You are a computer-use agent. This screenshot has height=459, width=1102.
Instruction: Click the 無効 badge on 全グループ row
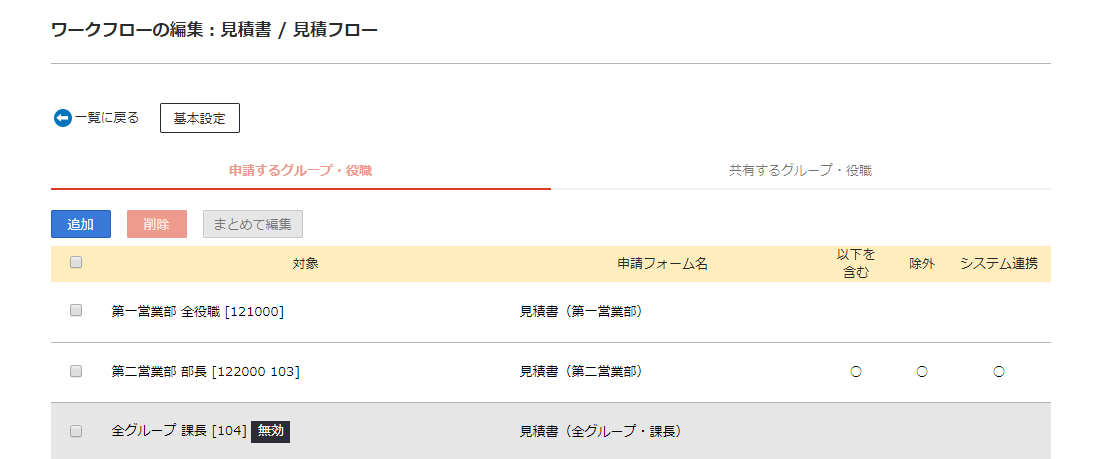tap(271, 431)
